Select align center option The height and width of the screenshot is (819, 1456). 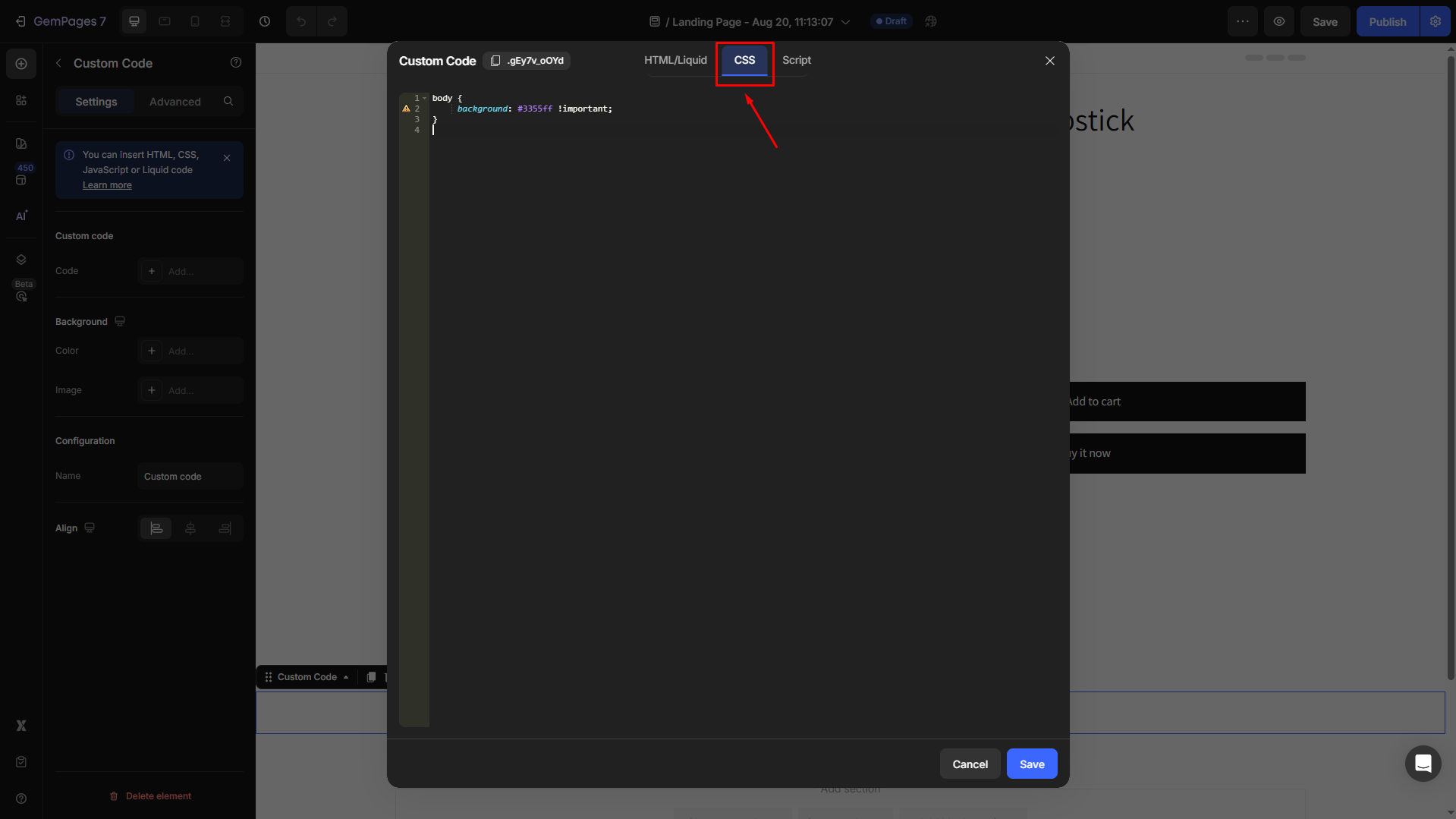[190, 528]
